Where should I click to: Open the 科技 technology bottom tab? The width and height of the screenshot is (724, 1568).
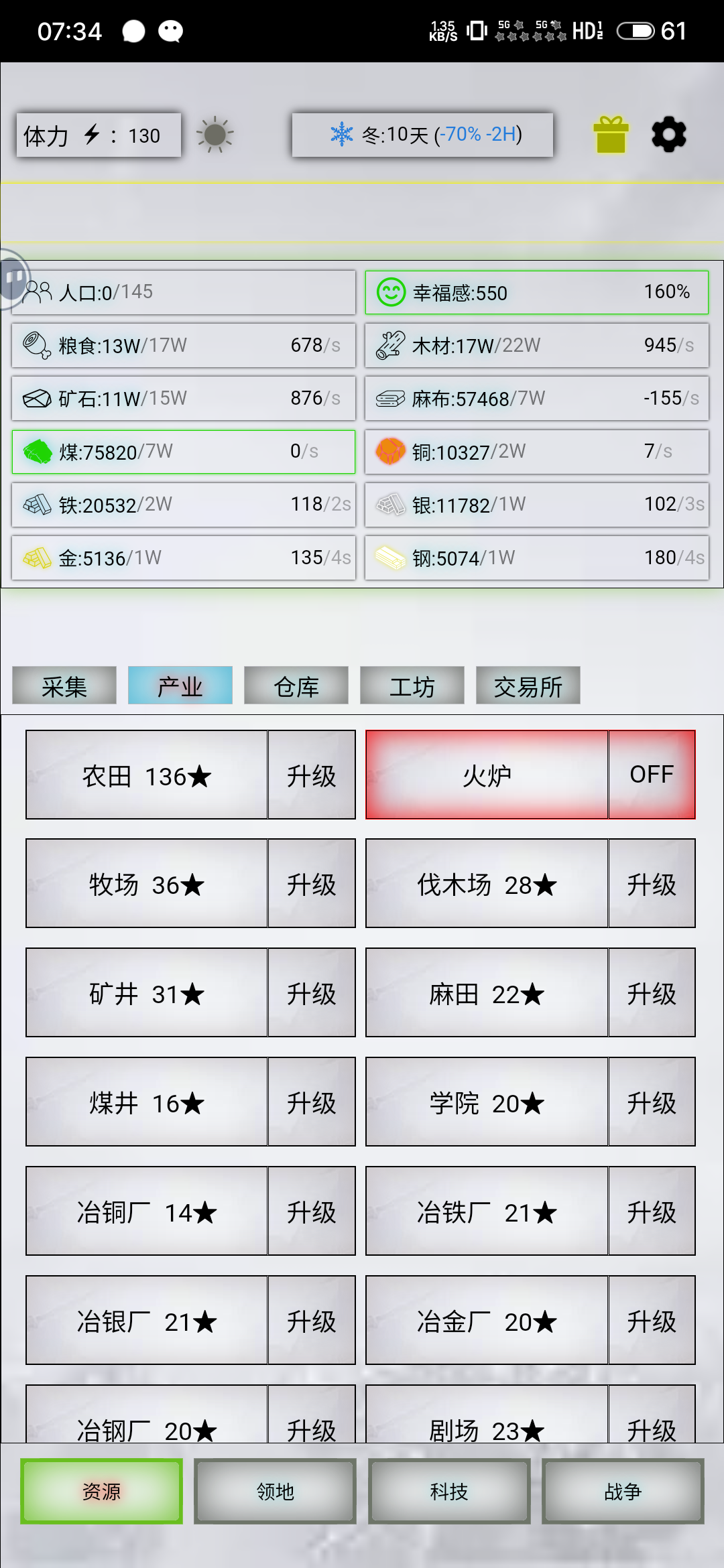click(449, 1492)
